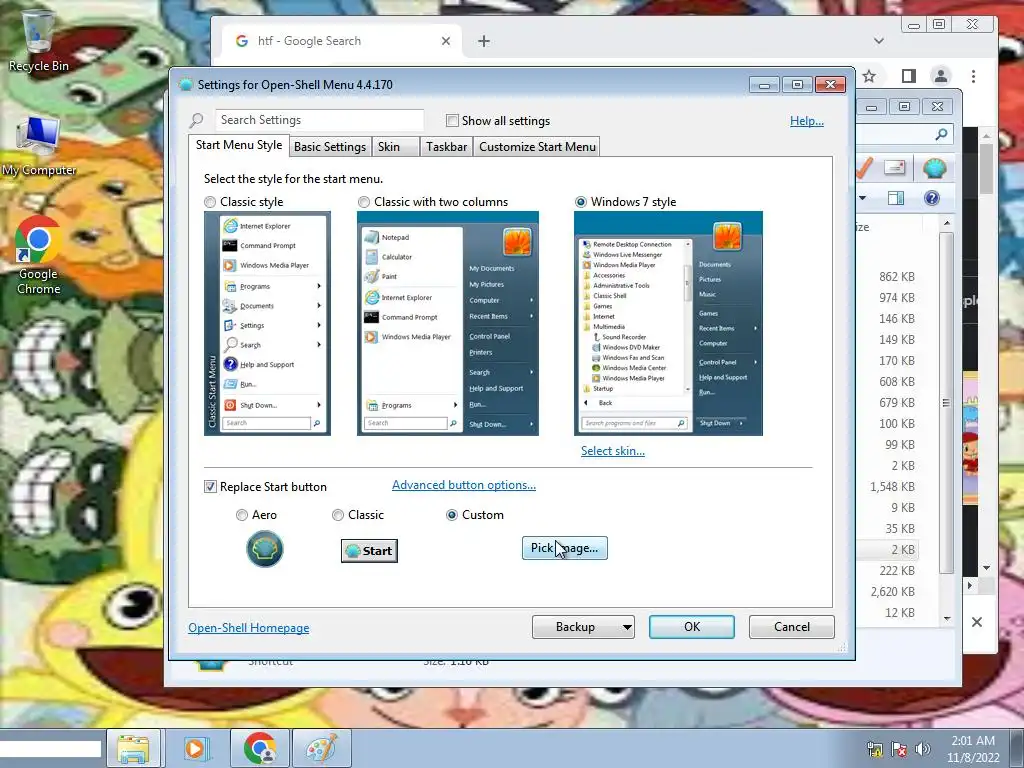Click the help question mark icon in background window

pos(932,198)
